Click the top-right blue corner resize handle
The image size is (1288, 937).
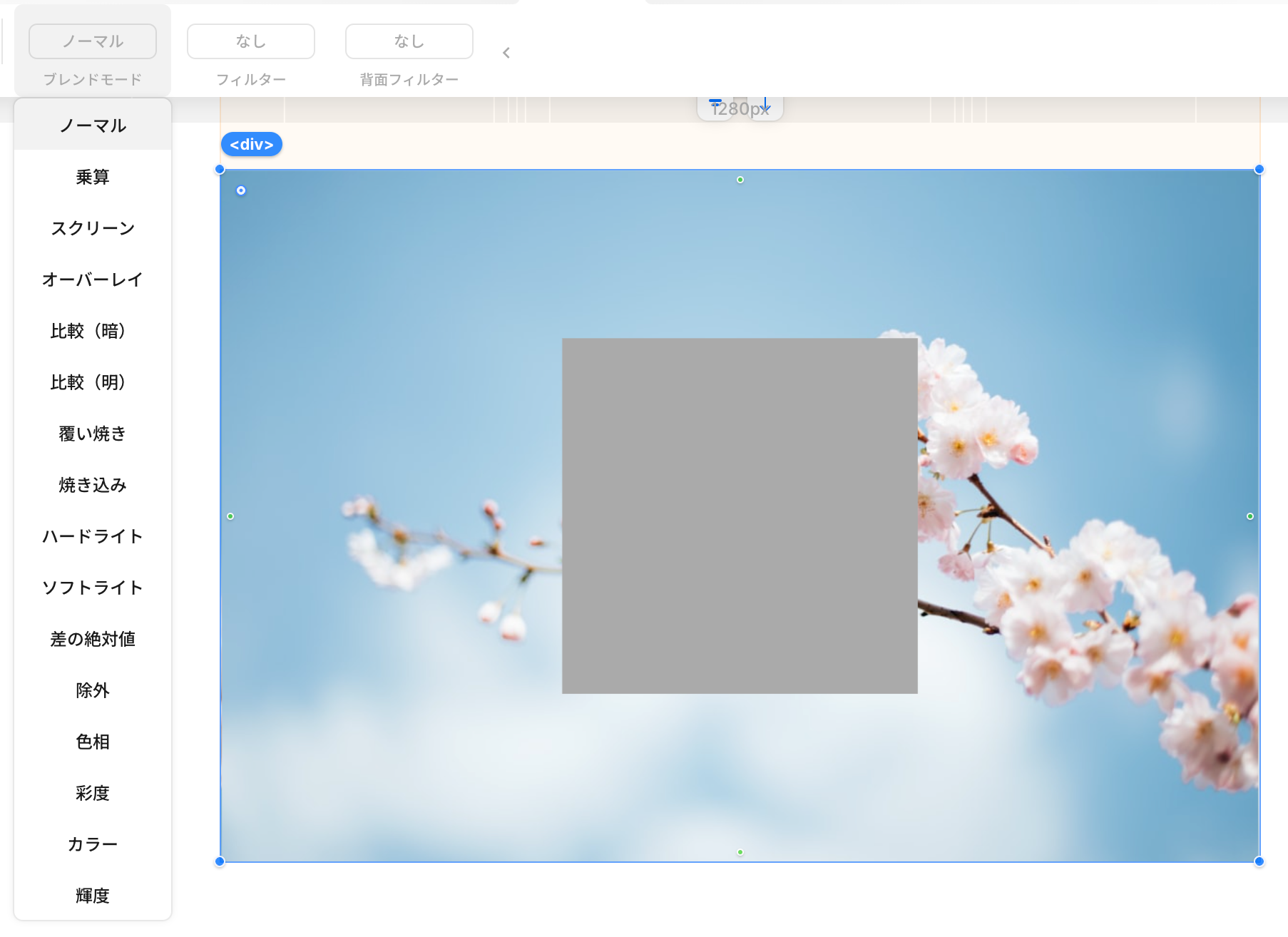[1259, 170]
